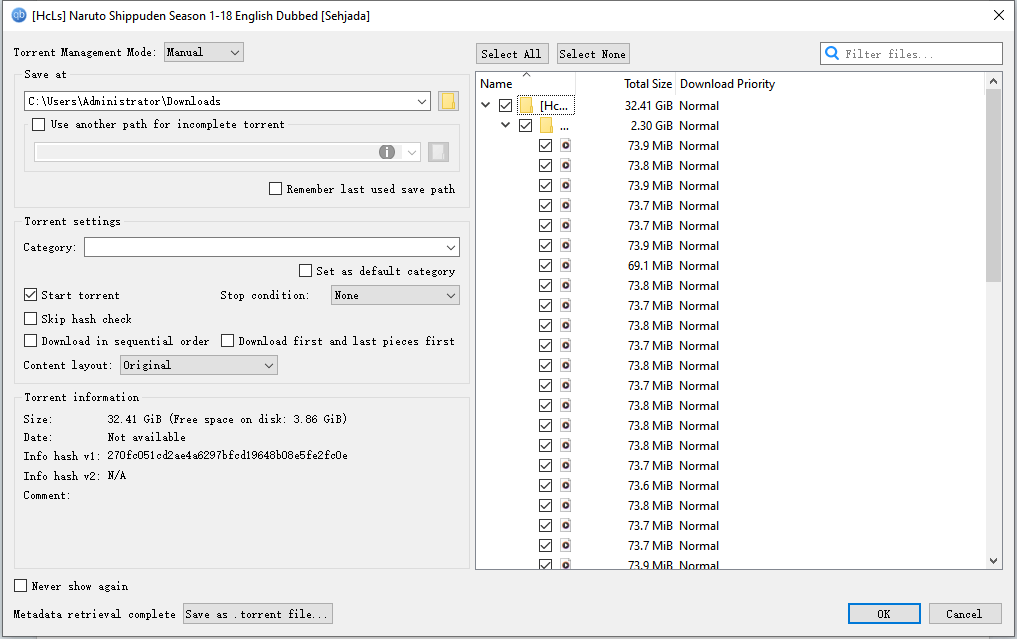The height and width of the screenshot is (640, 1018).
Task: Click the 2.30 GiB subfolder icon
Action: coord(546,126)
